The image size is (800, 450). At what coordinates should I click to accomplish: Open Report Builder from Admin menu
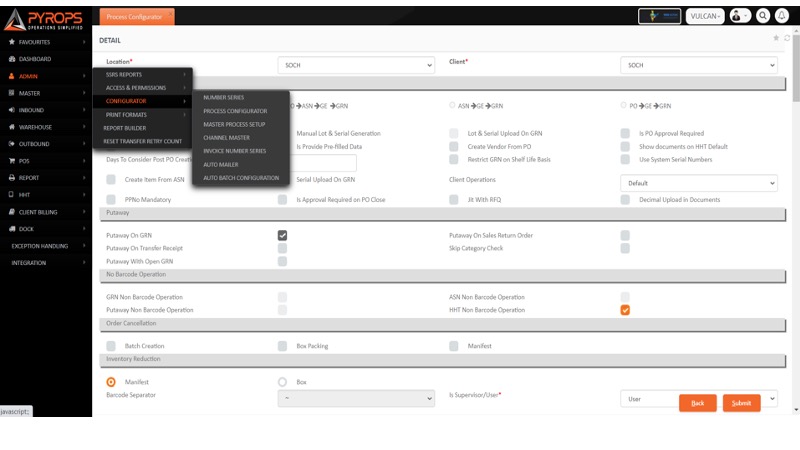124,128
